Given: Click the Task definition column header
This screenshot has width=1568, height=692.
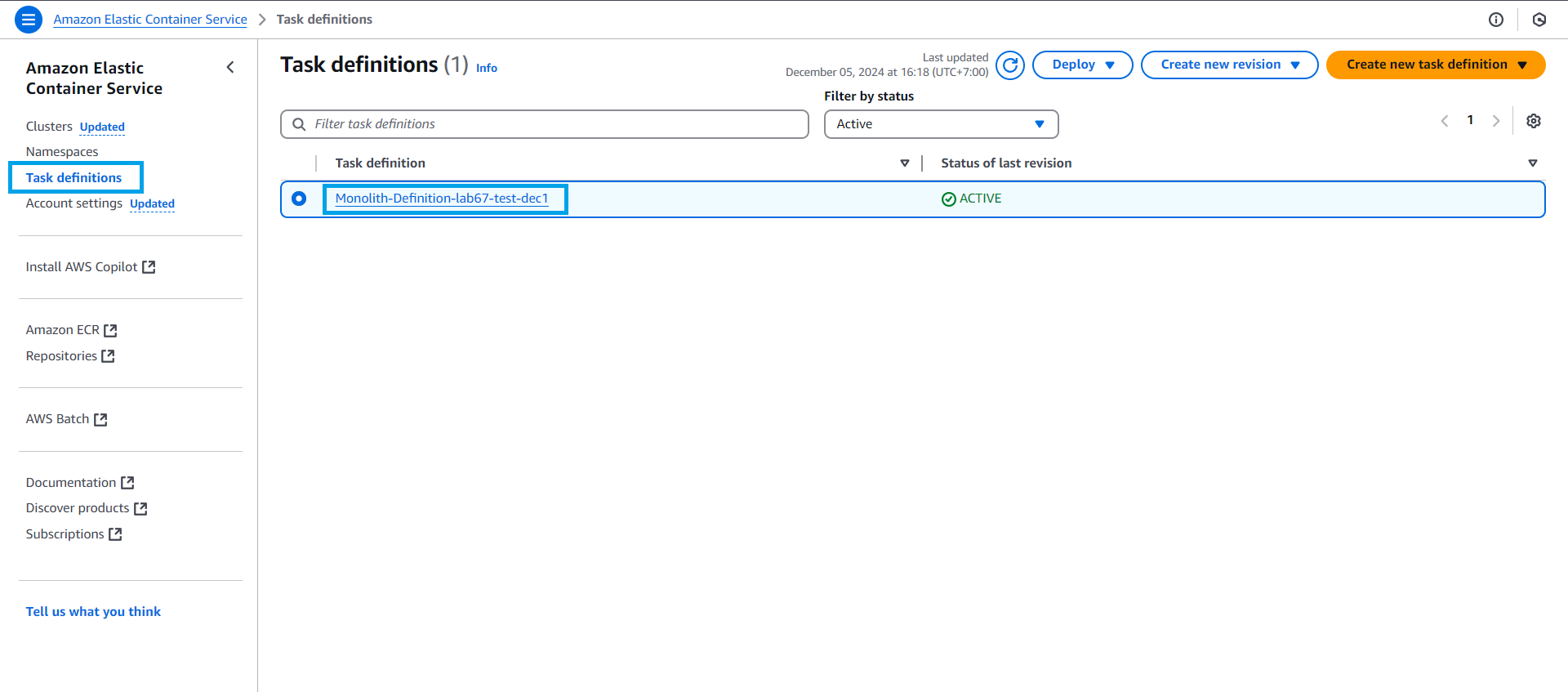Looking at the screenshot, I should 381,163.
